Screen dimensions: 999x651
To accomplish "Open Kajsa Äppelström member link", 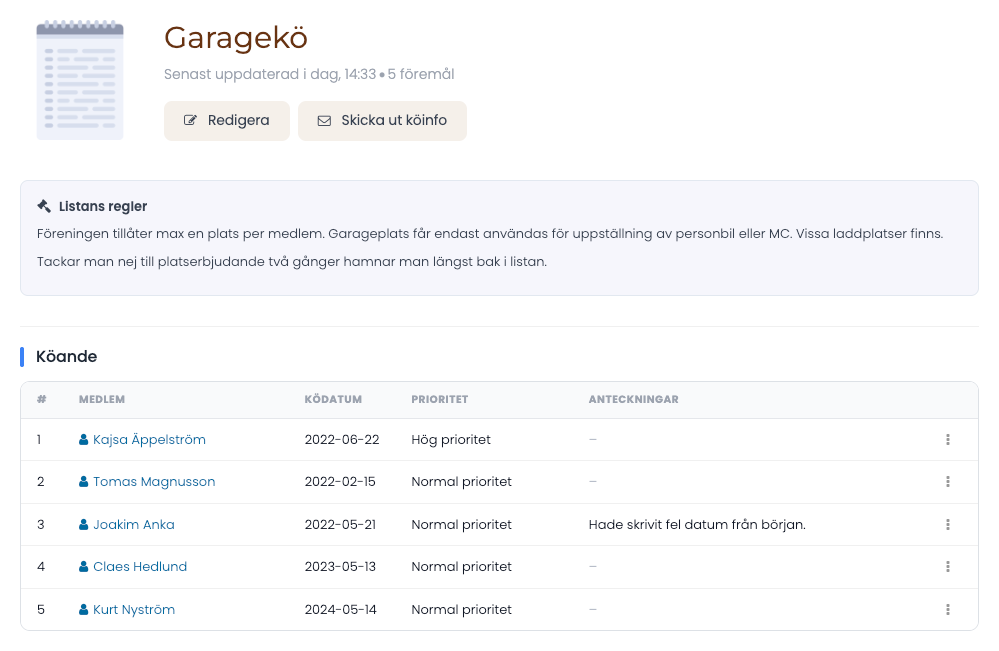I will pyautogui.click(x=149, y=440).
